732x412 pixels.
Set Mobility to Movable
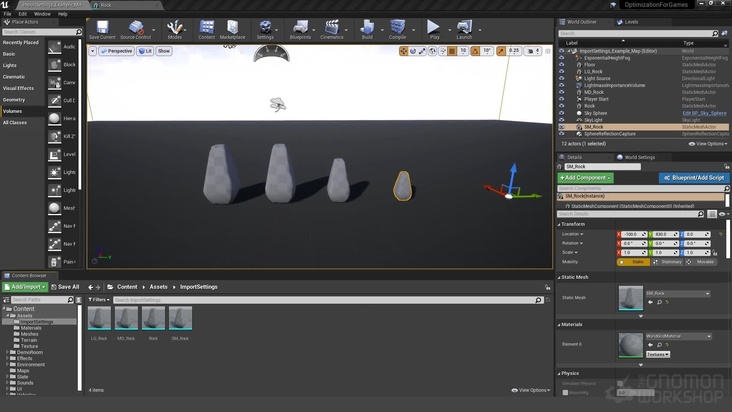[702, 262]
